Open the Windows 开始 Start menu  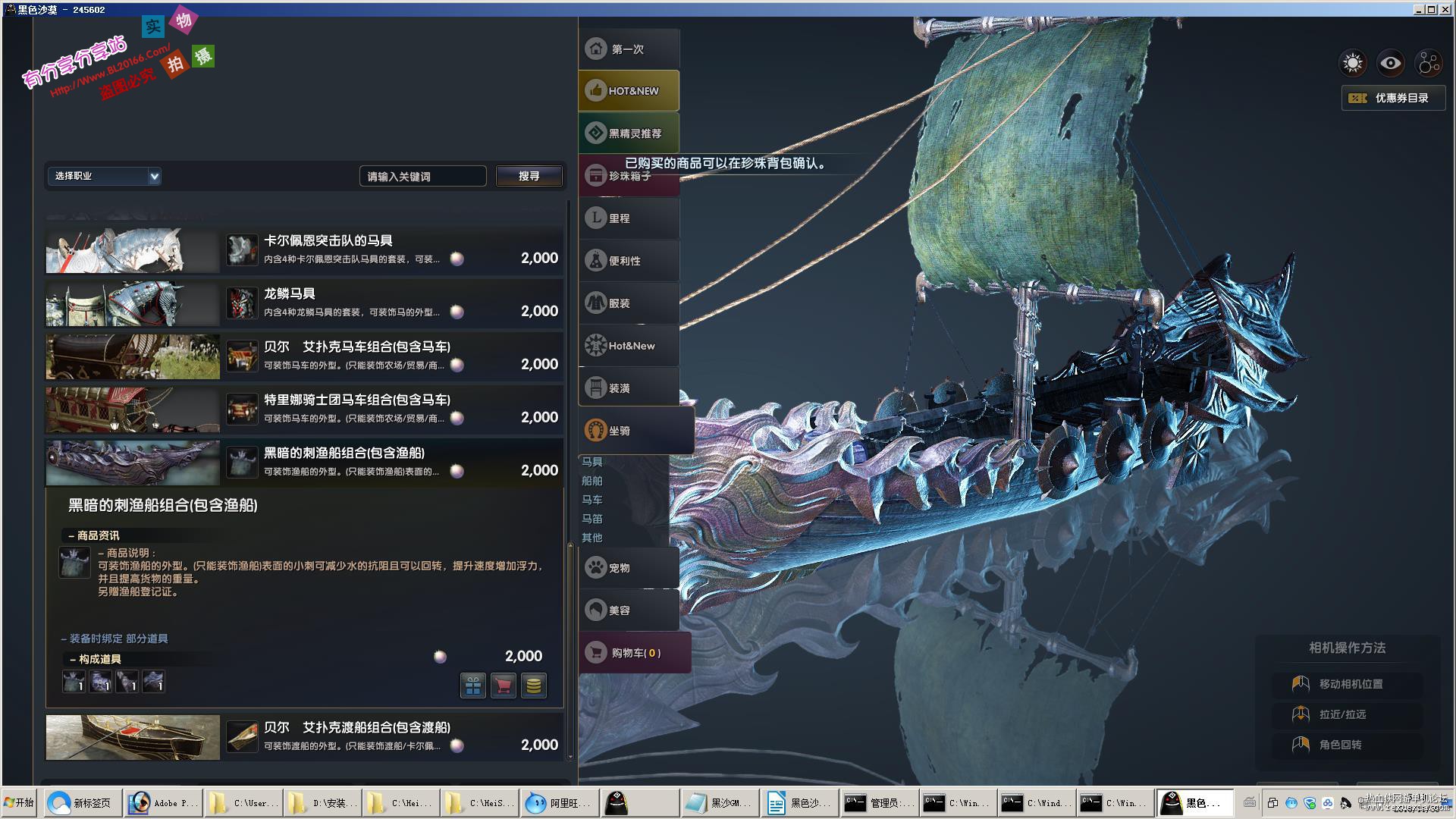[20, 802]
